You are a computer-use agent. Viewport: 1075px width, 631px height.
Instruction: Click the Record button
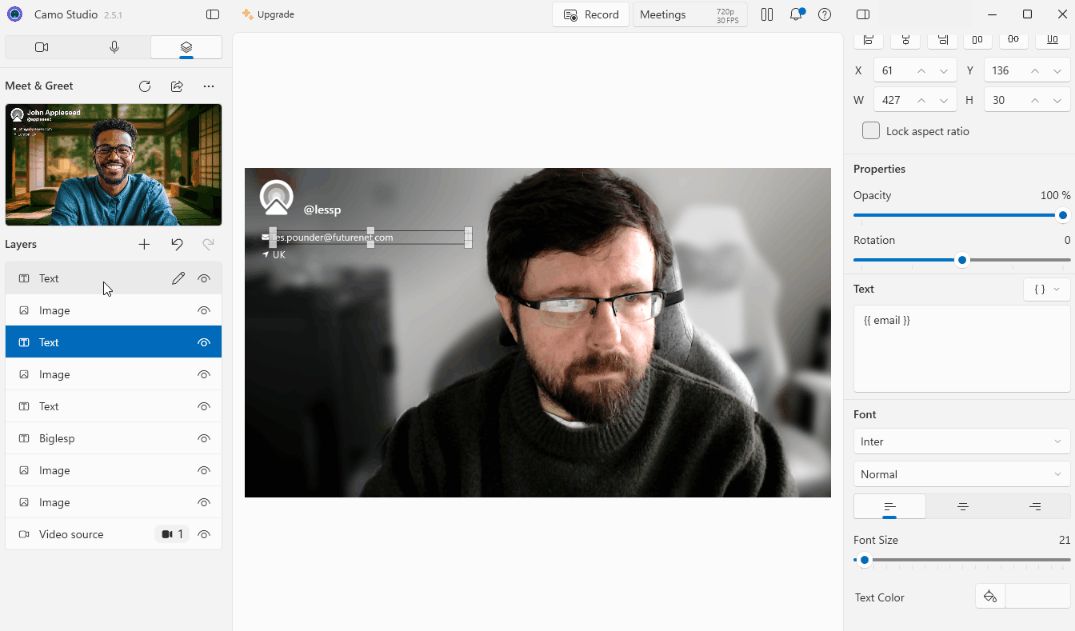[x=591, y=14]
